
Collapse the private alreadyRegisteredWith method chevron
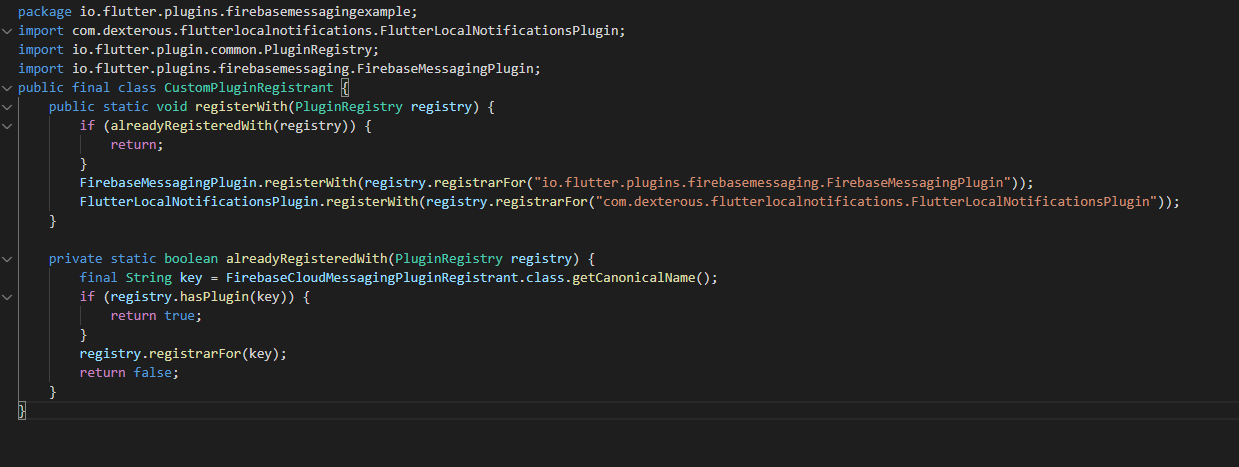point(7,259)
